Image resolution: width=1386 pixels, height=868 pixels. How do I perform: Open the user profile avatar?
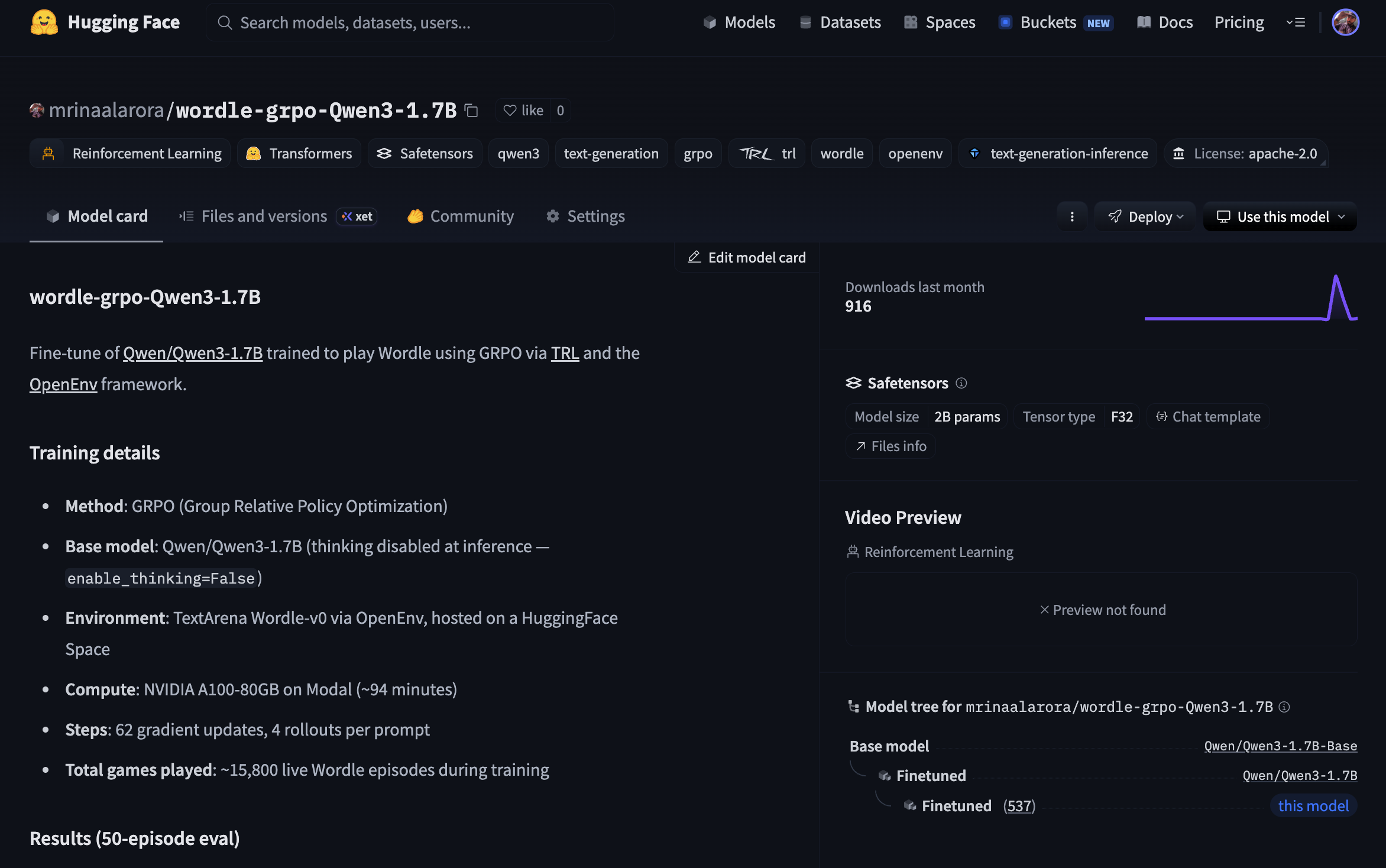click(x=1345, y=22)
